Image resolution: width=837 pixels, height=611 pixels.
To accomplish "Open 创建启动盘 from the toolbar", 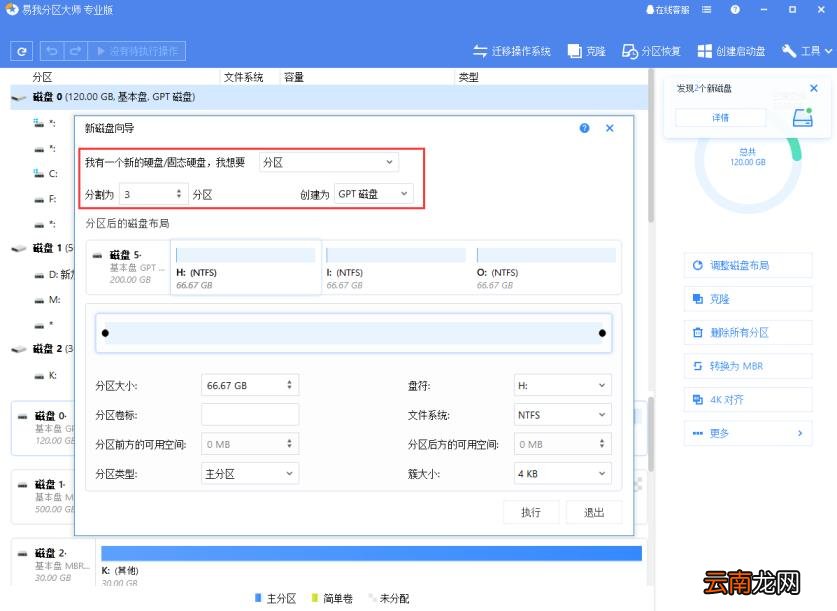I will pyautogui.click(x=731, y=51).
